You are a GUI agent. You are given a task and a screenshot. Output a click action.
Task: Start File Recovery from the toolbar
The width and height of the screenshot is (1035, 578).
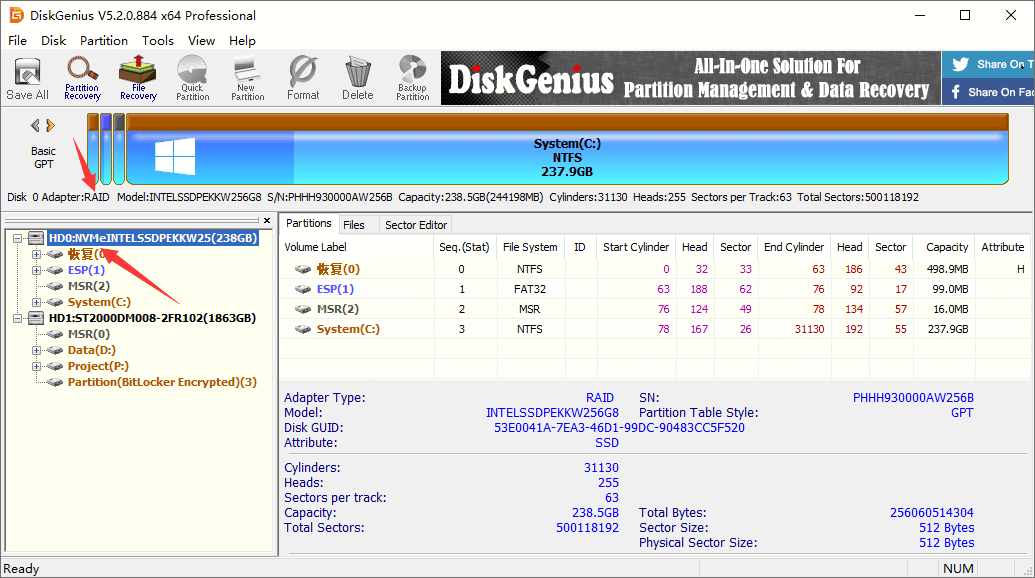point(138,79)
